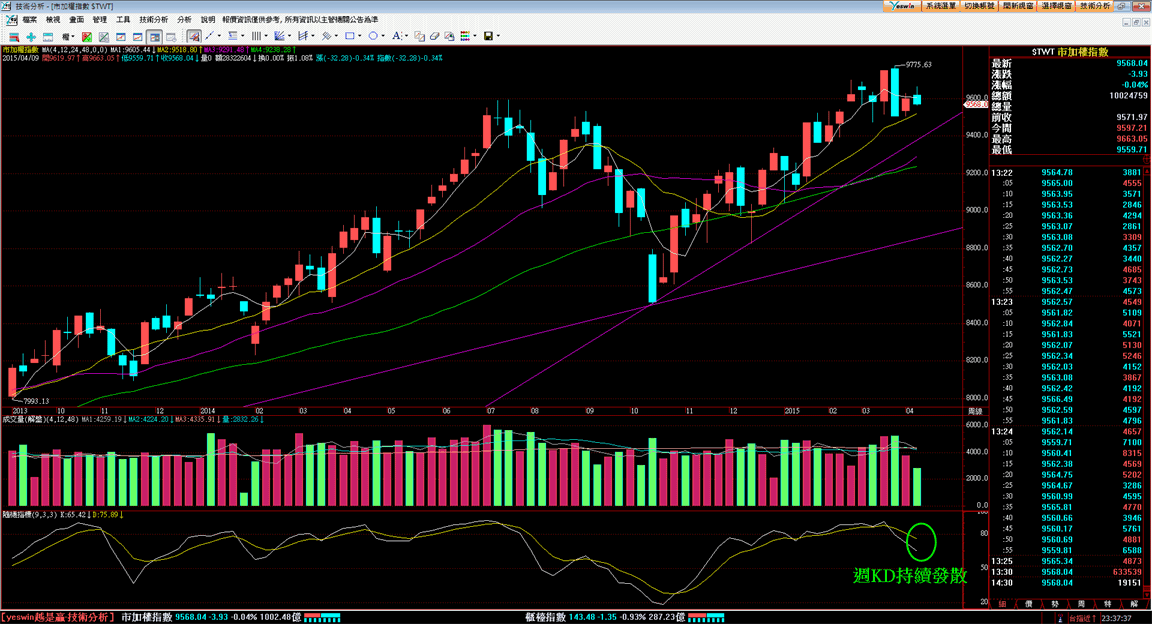
Task: Open the 檢視 menu
Action: pyautogui.click(x=53, y=20)
